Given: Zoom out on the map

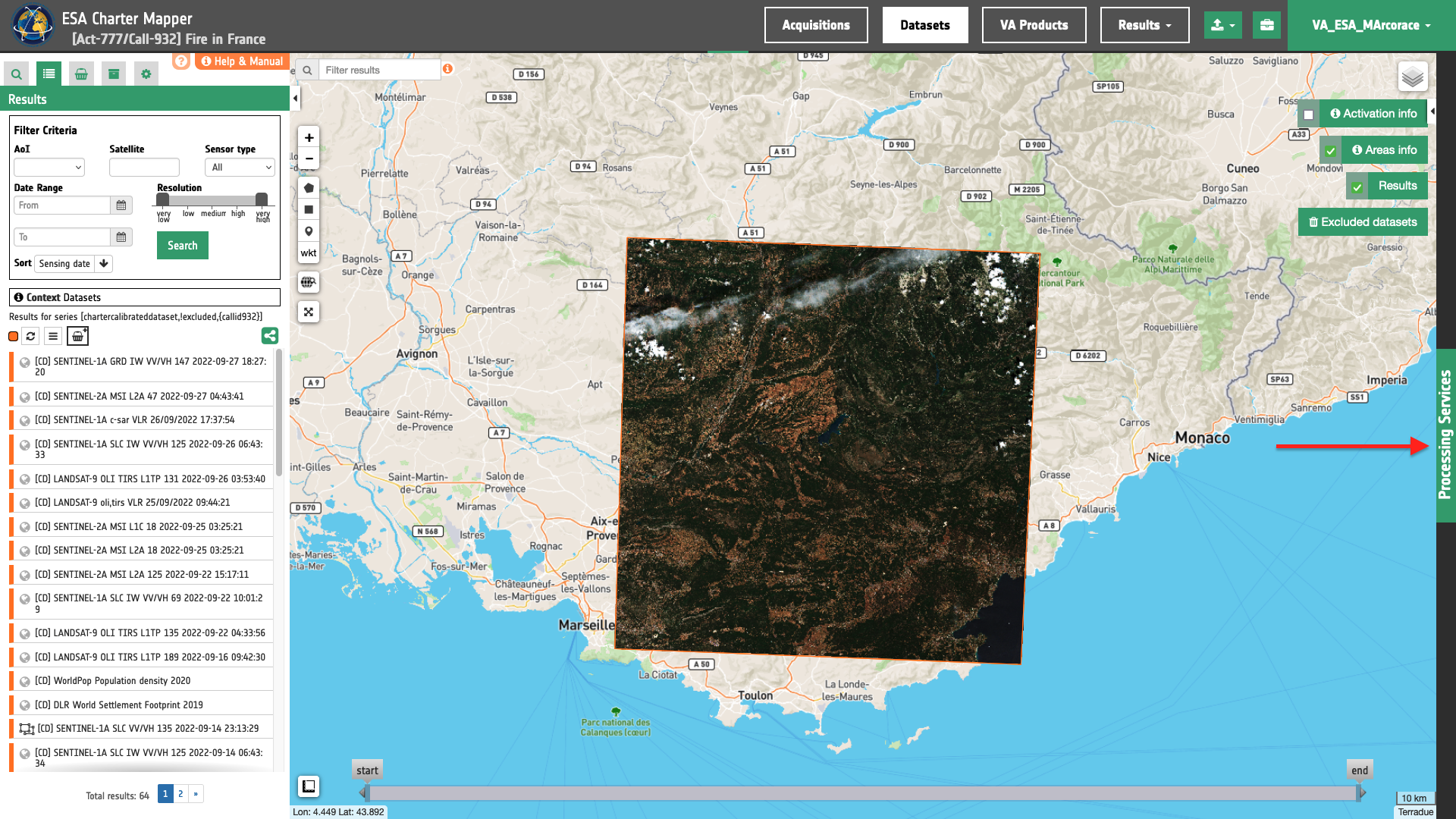Looking at the screenshot, I should point(309,158).
